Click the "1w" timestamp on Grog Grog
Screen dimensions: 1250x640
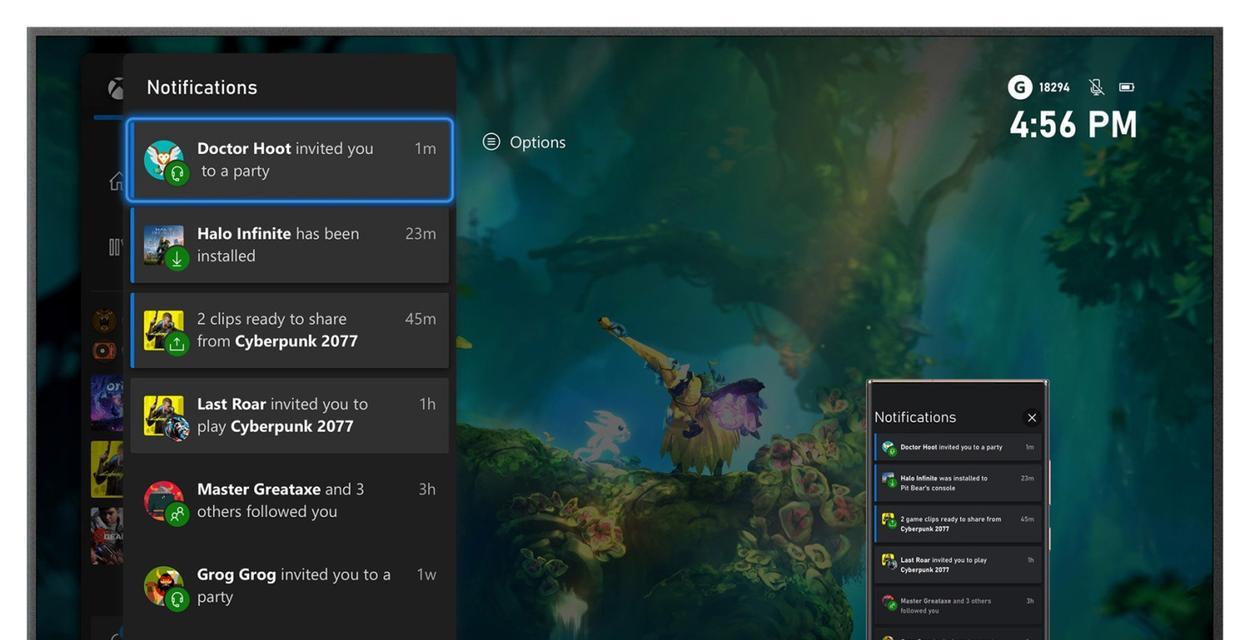click(x=426, y=574)
